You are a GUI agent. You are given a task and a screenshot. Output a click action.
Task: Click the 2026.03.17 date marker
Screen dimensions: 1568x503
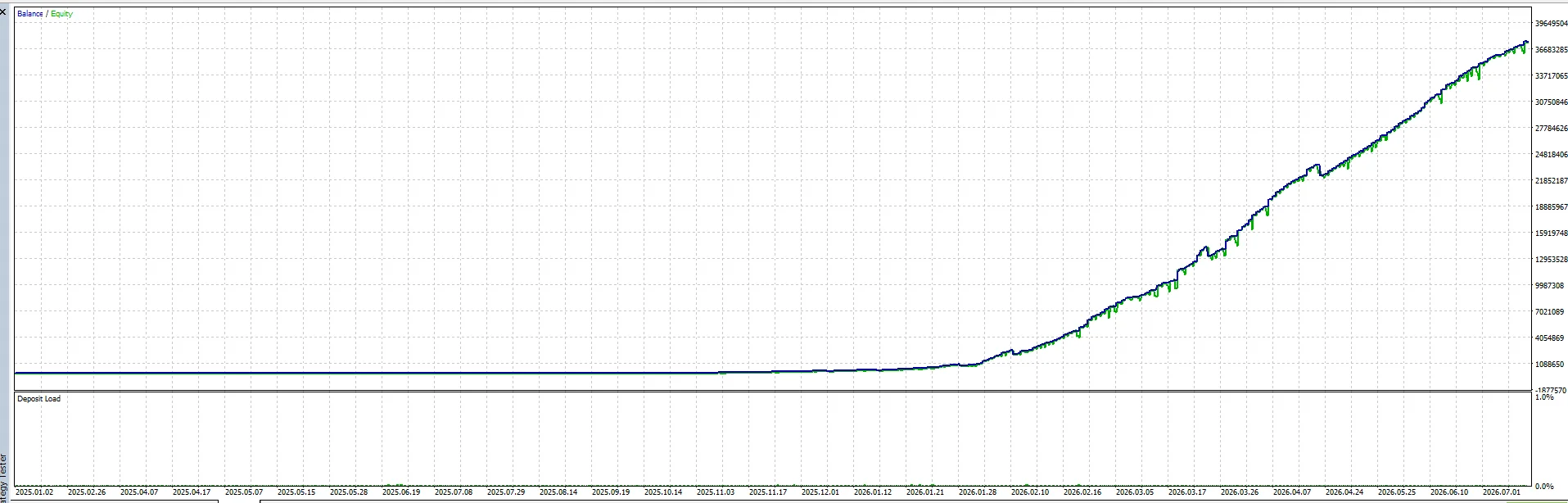1187,492
